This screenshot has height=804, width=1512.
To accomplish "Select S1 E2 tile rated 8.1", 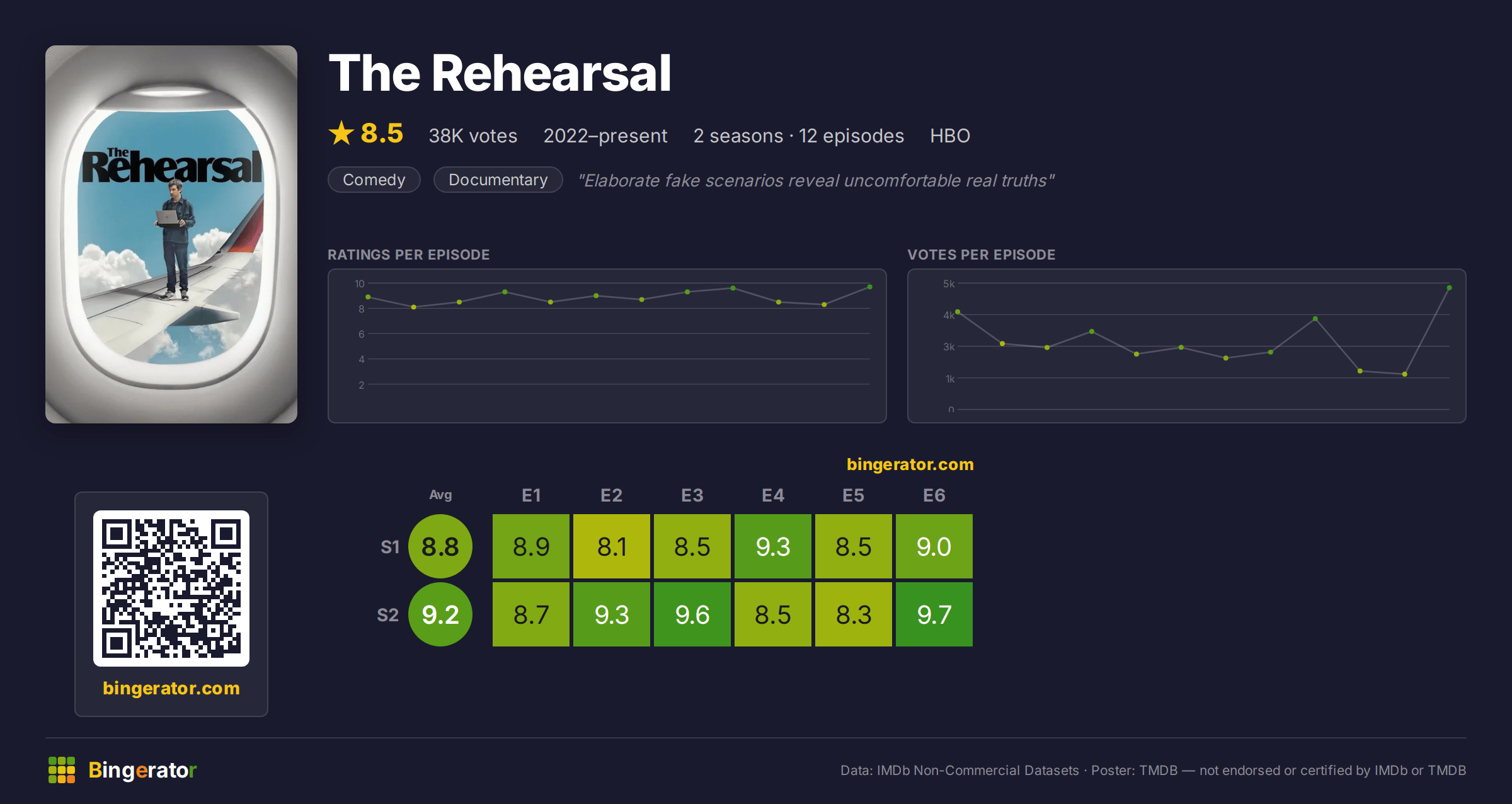I will pyautogui.click(x=612, y=546).
